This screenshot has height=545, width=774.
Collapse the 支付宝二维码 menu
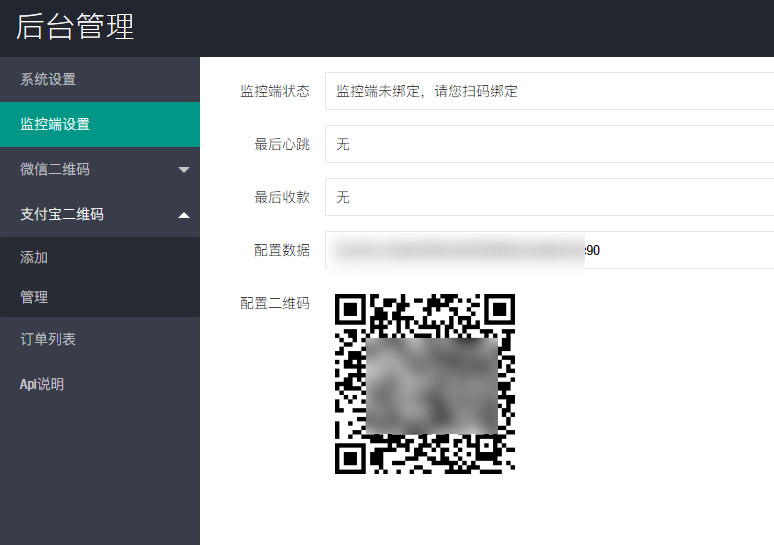click(x=100, y=214)
